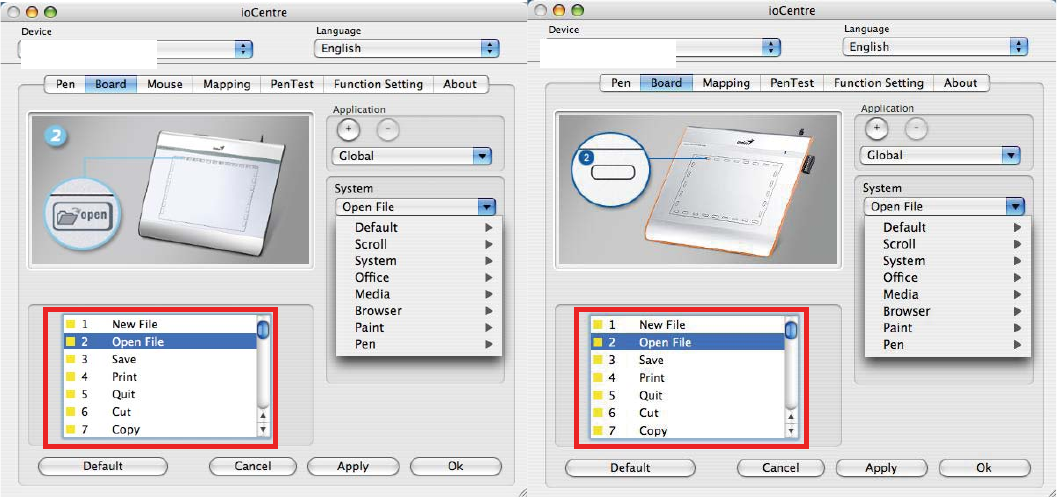Image resolution: width=1057 pixels, height=497 pixels.
Task: Click Open File function dropdown in right window
Action: click(944, 206)
